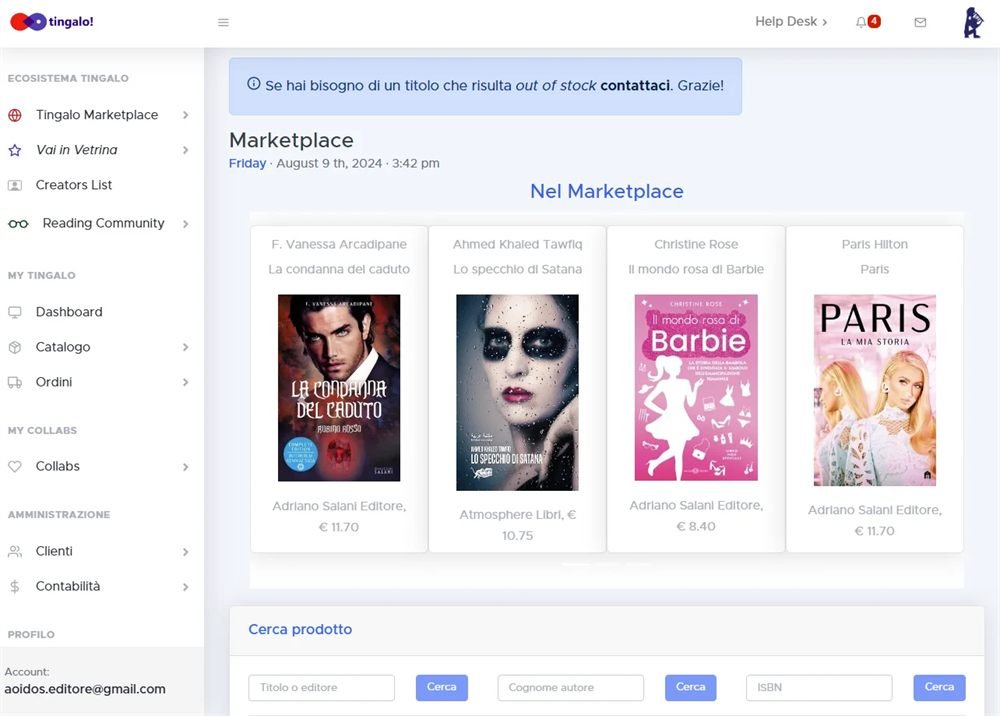This screenshot has height=716, width=1000.
Task: Go to Vai in Vetrina
Action: tap(77, 150)
